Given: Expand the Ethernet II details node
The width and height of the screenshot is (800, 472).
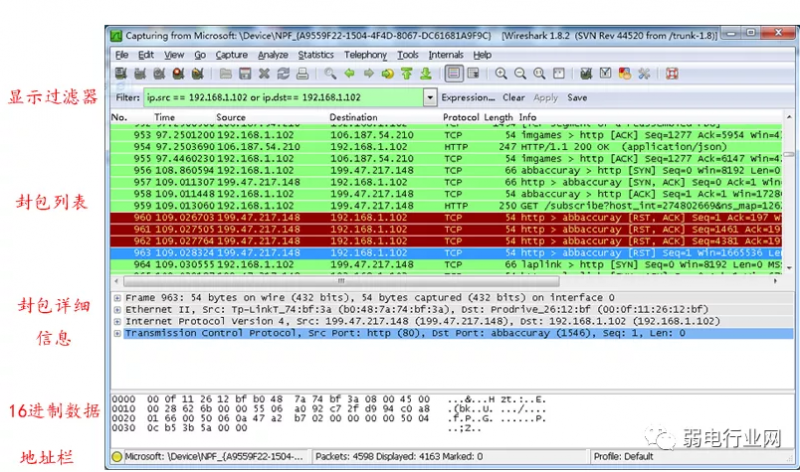Looking at the screenshot, I should point(118,310).
